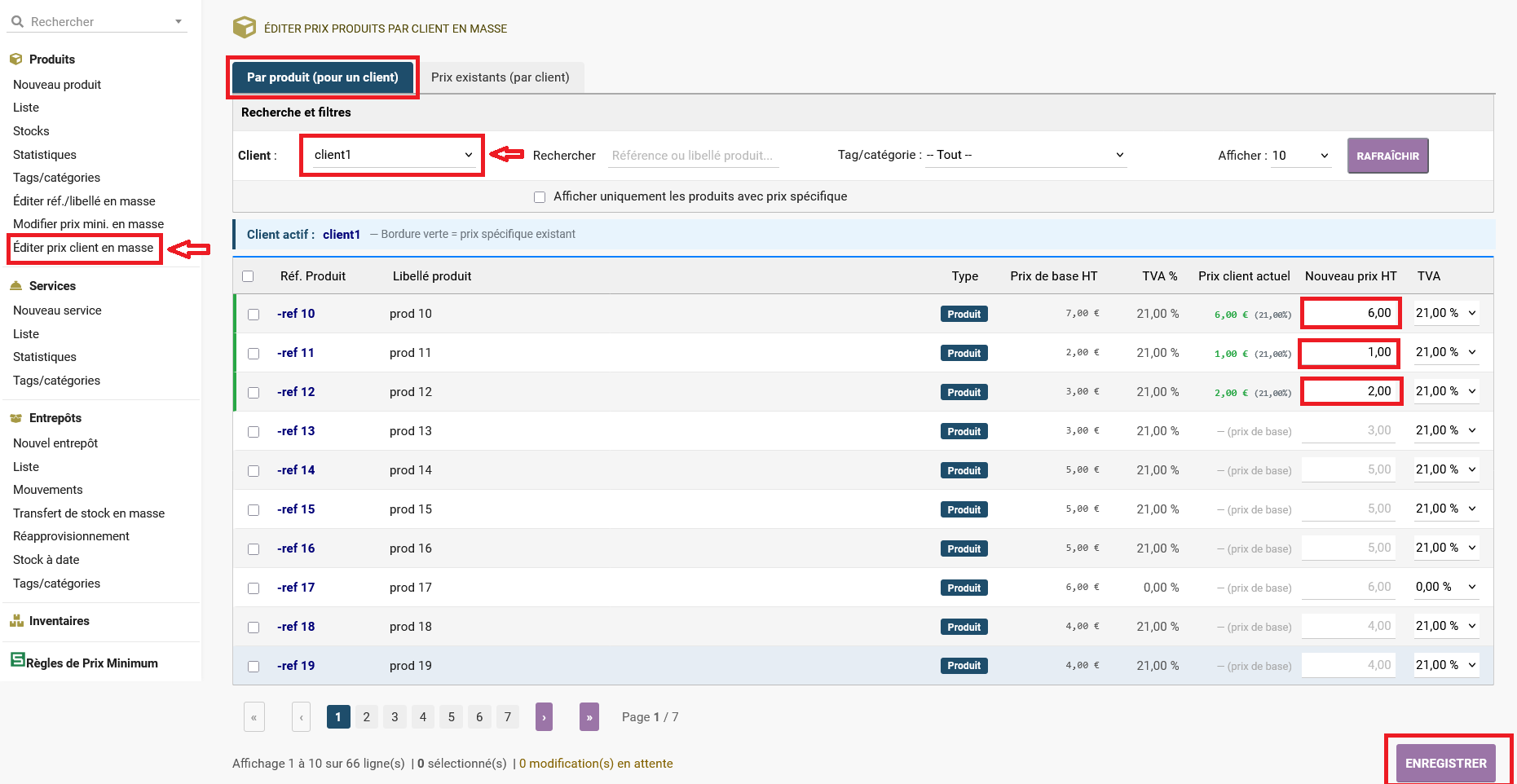
Task: Switch to 'Prix existants (par client)' tab
Action: (x=500, y=77)
